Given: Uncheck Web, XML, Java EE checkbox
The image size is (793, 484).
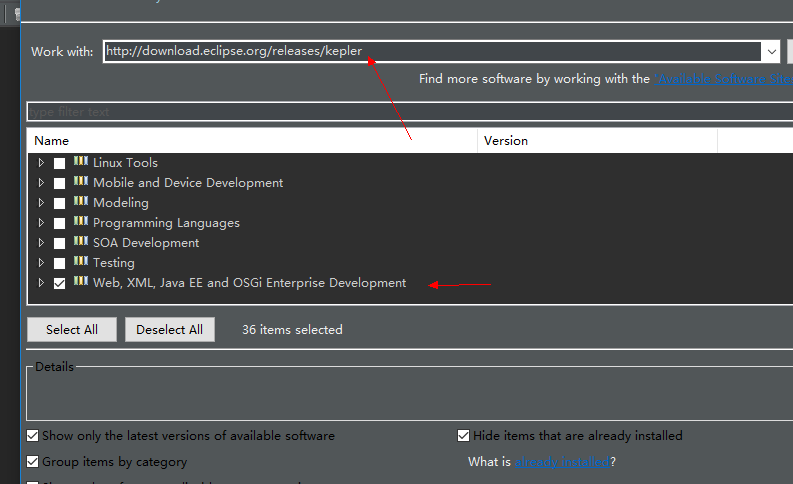Looking at the screenshot, I should (60, 283).
